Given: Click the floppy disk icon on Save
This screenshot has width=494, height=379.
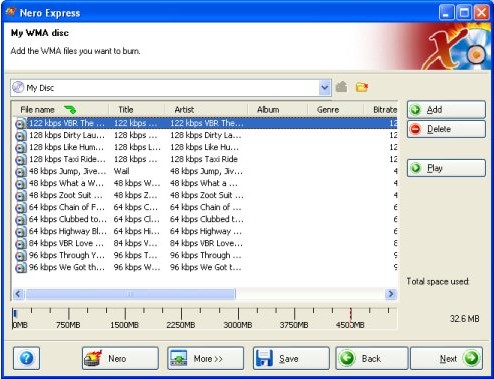Looking at the screenshot, I should pyautogui.click(x=264, y=358).
